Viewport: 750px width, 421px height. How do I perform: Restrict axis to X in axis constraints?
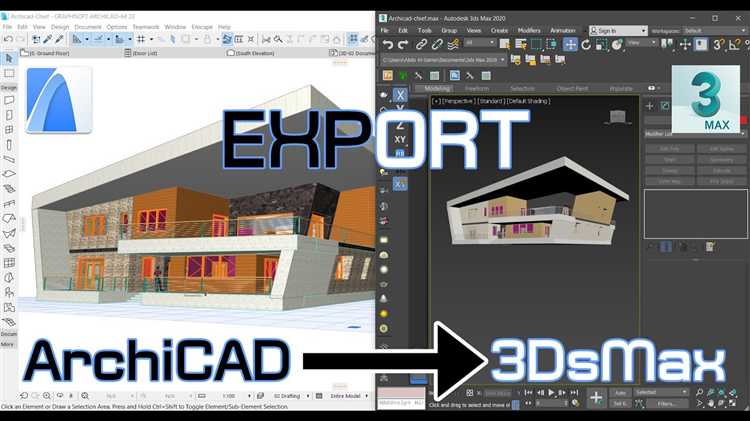pos(400,95)
